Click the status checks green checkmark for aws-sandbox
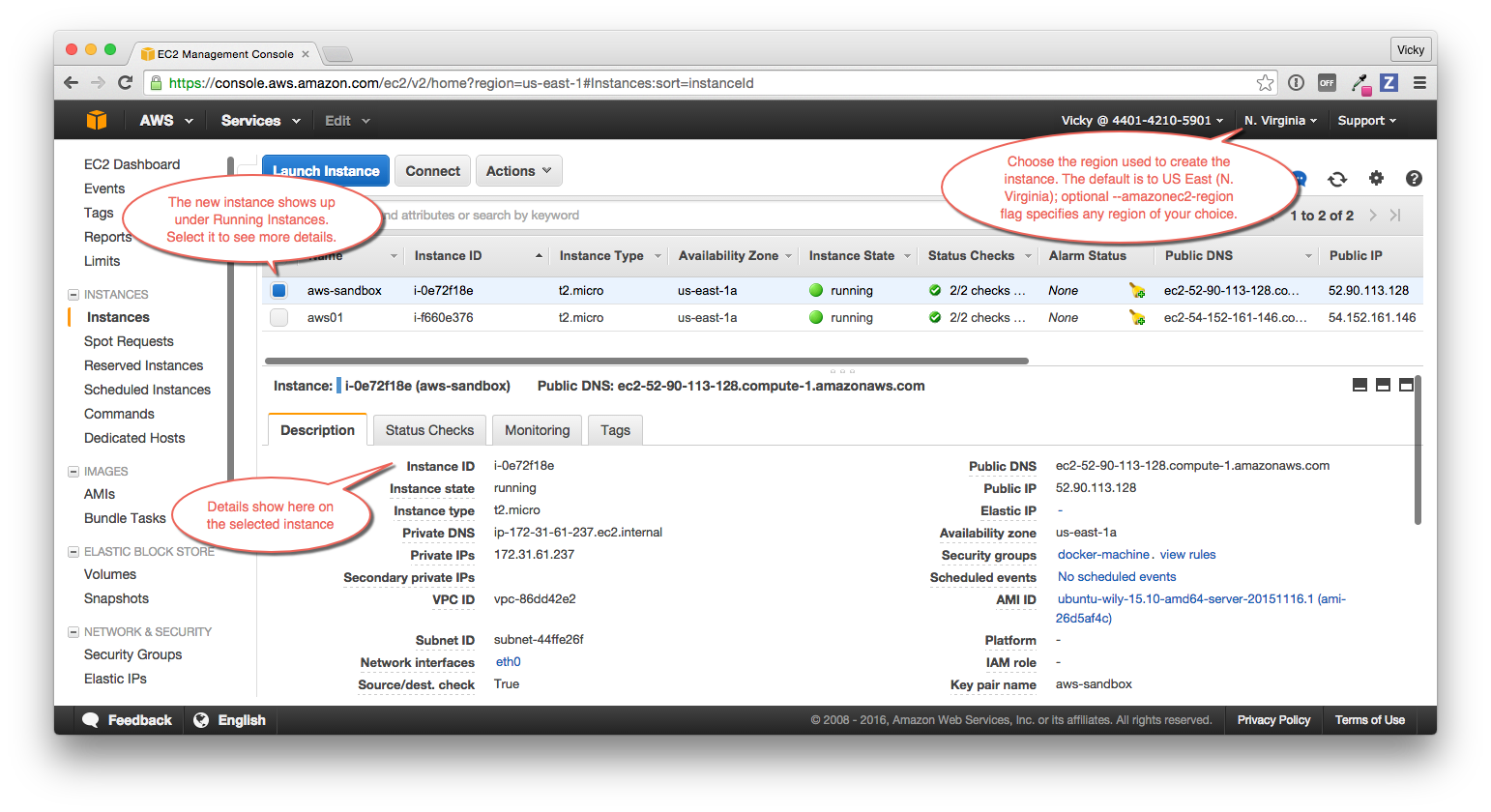Image resolution: width=1491 pixels, height=812 pixels. coord(935,289)
